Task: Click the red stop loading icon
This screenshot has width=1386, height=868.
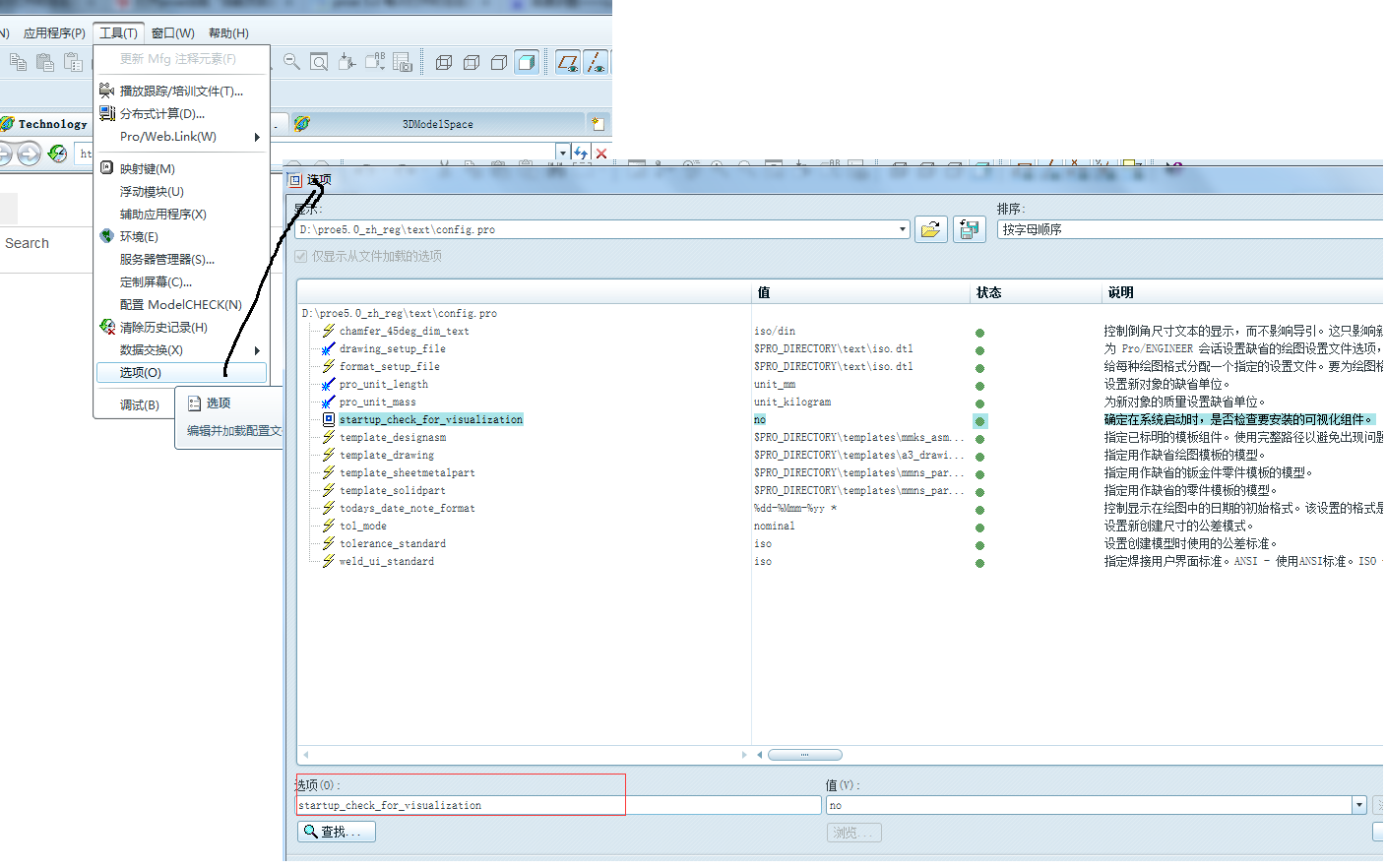Action: point(601,154)
